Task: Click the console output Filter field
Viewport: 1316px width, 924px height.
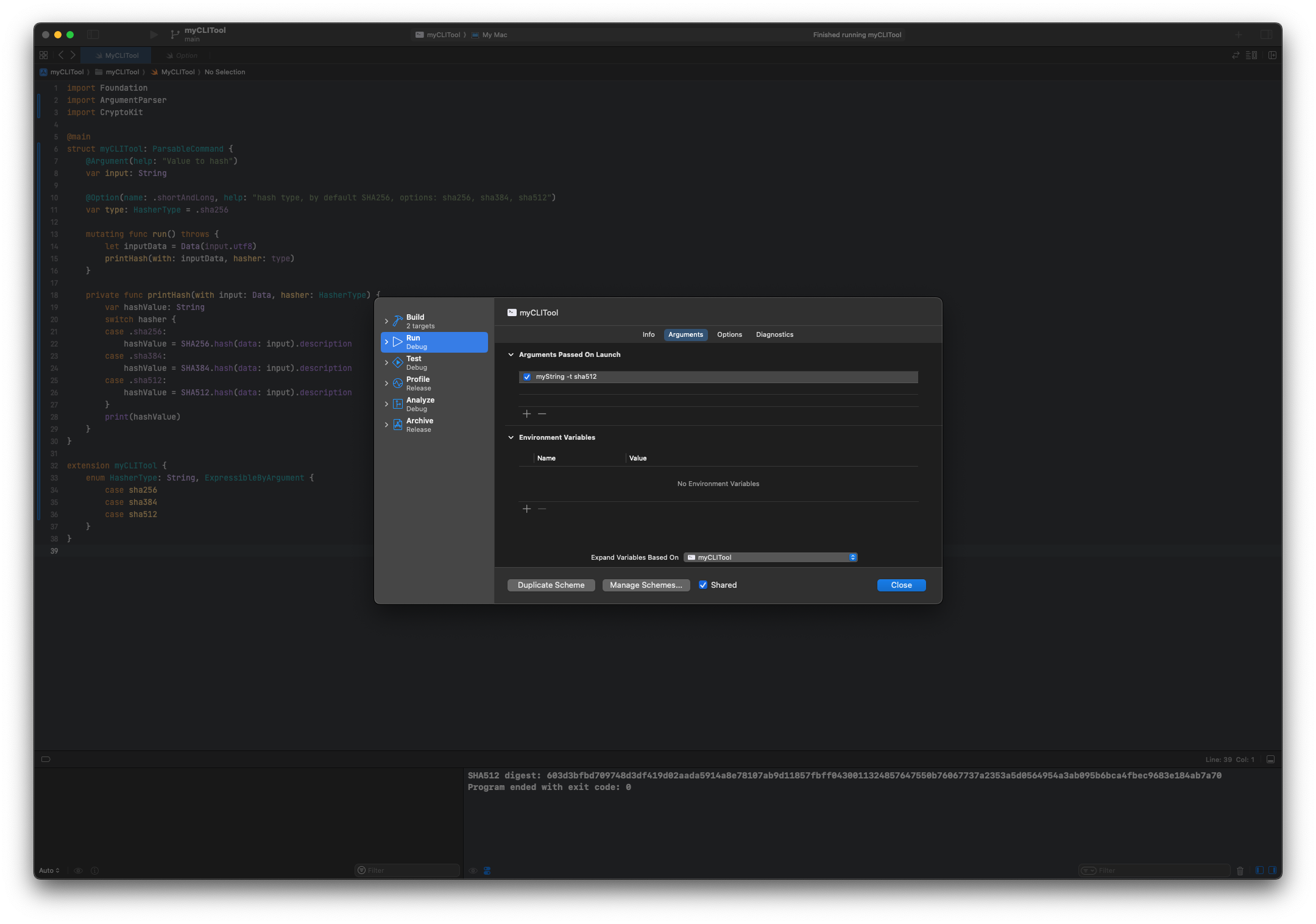Action: point(1155,870)
